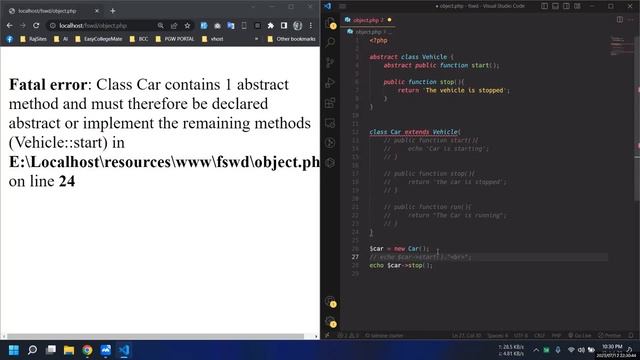Open RajSites bookmark folder
This screenshot has height=360, width=640.
[33, 39]
